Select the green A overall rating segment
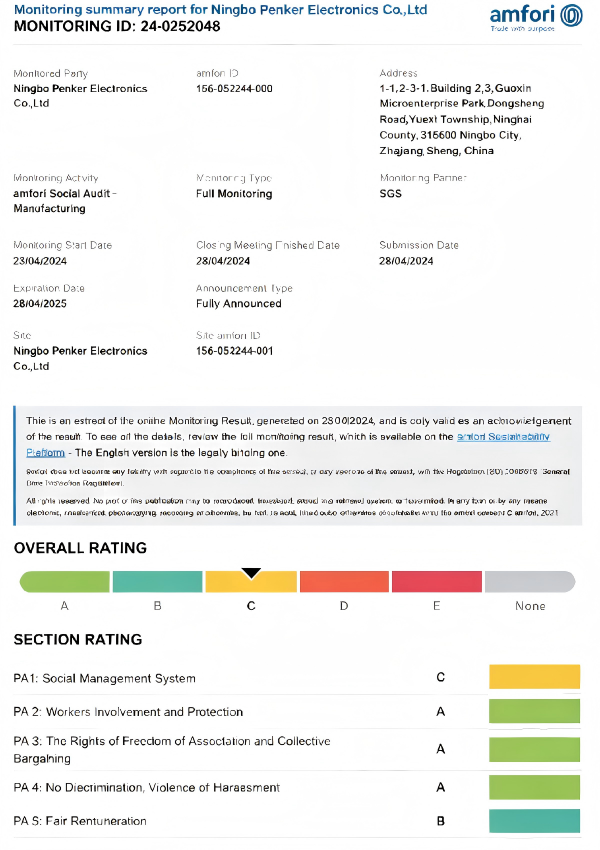This screenshot has width=600, height=850. pyautogui.click(x=64, y=582)
